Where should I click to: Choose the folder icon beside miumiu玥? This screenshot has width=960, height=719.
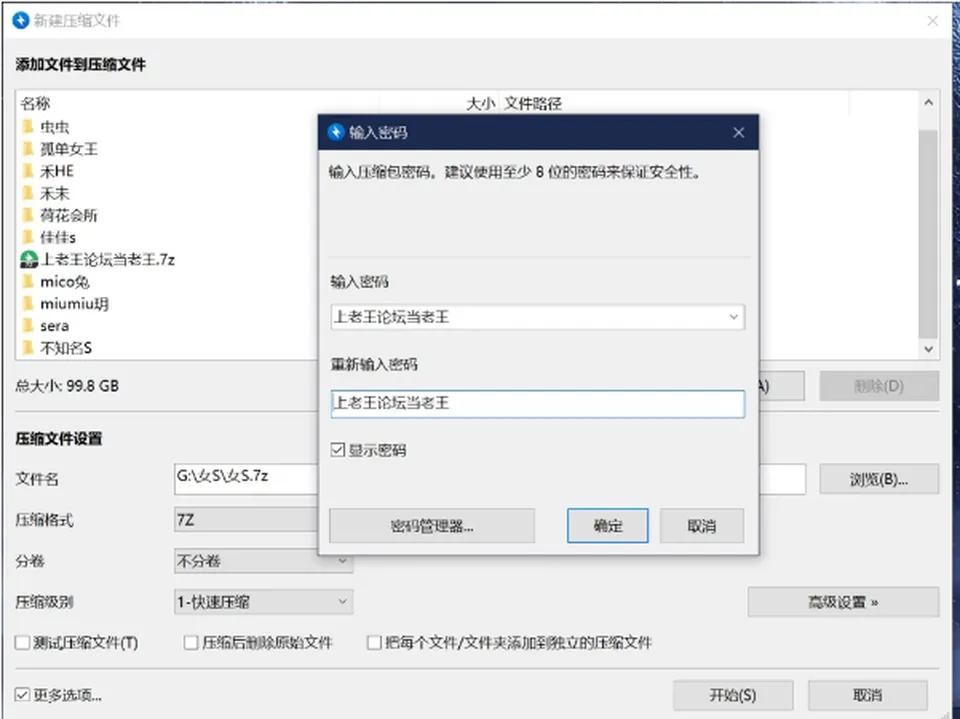tap(28, 304)
